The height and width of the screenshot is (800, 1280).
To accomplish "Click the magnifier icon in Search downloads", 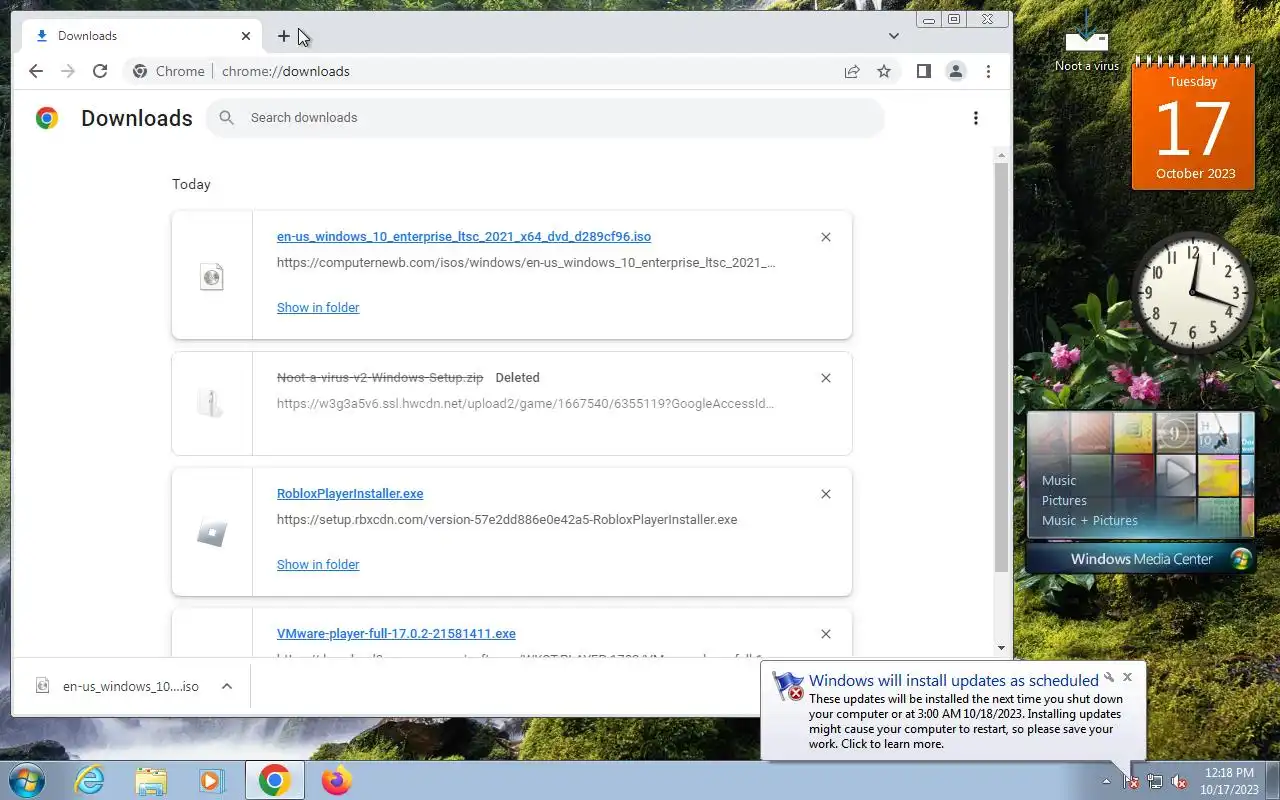I will 227,118.
